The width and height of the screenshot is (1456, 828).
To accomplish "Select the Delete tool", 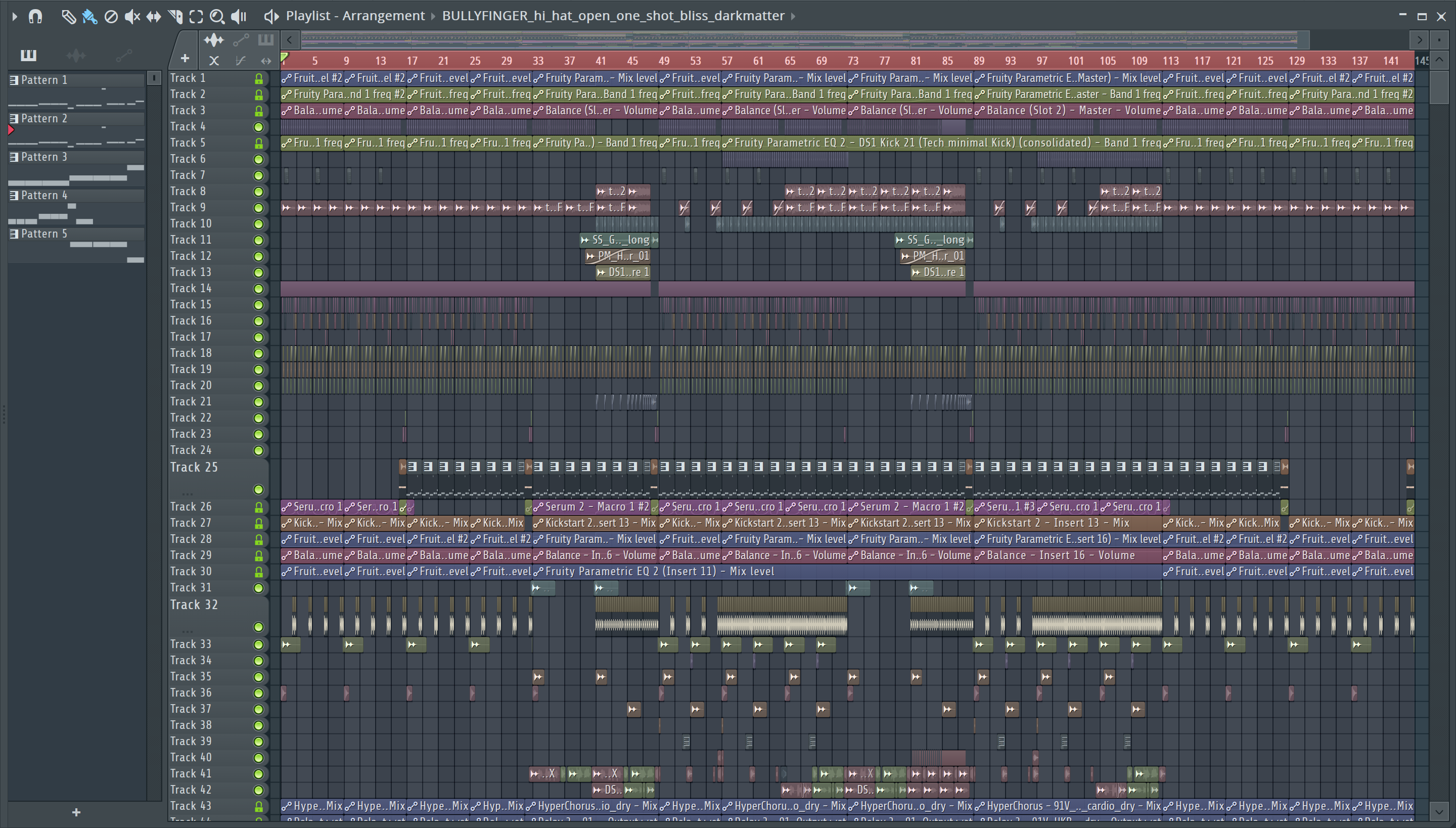I will [111, 17].
